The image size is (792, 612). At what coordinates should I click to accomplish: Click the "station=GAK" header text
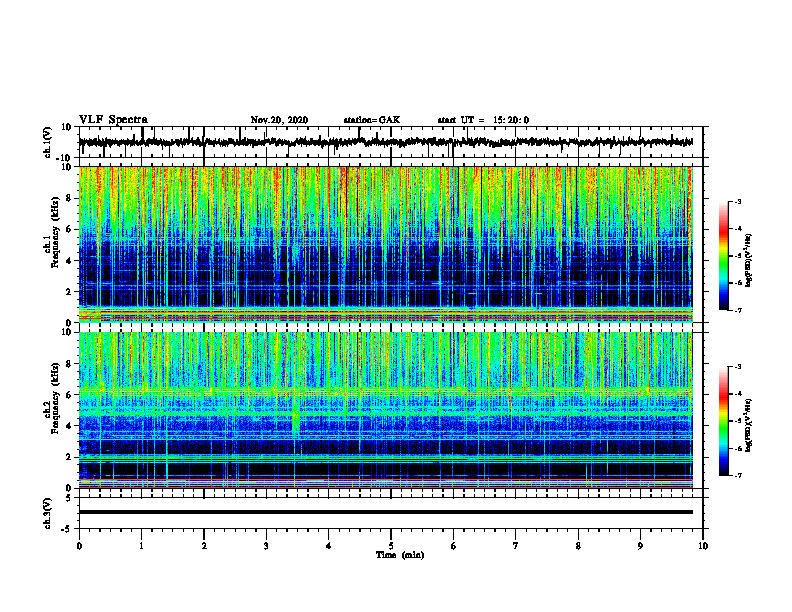tap(372, 120)
